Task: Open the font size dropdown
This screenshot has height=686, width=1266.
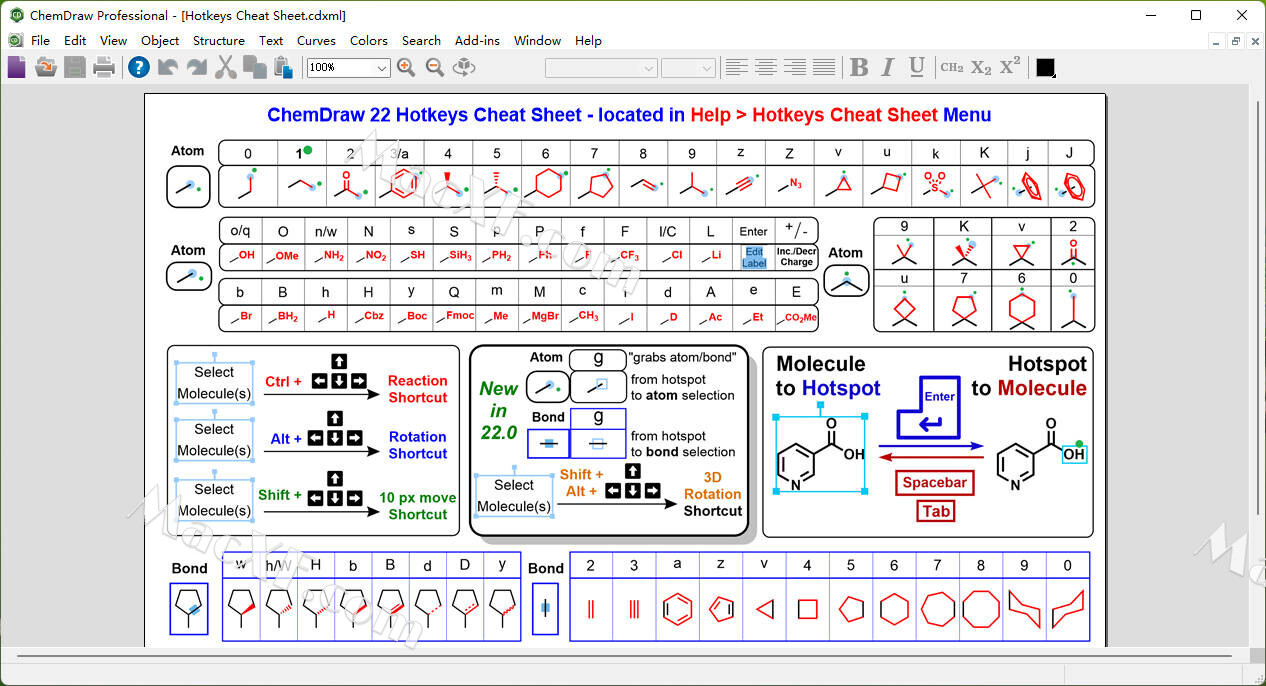Action: click(x=706, y=68)
